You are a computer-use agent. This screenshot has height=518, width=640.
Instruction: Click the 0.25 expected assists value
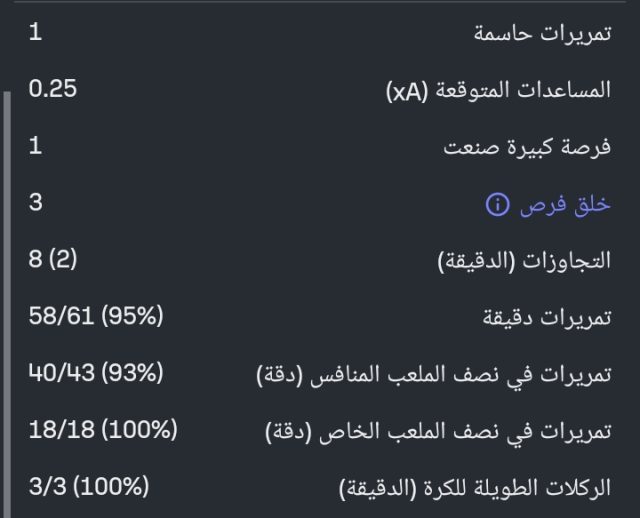click(53, 89)
